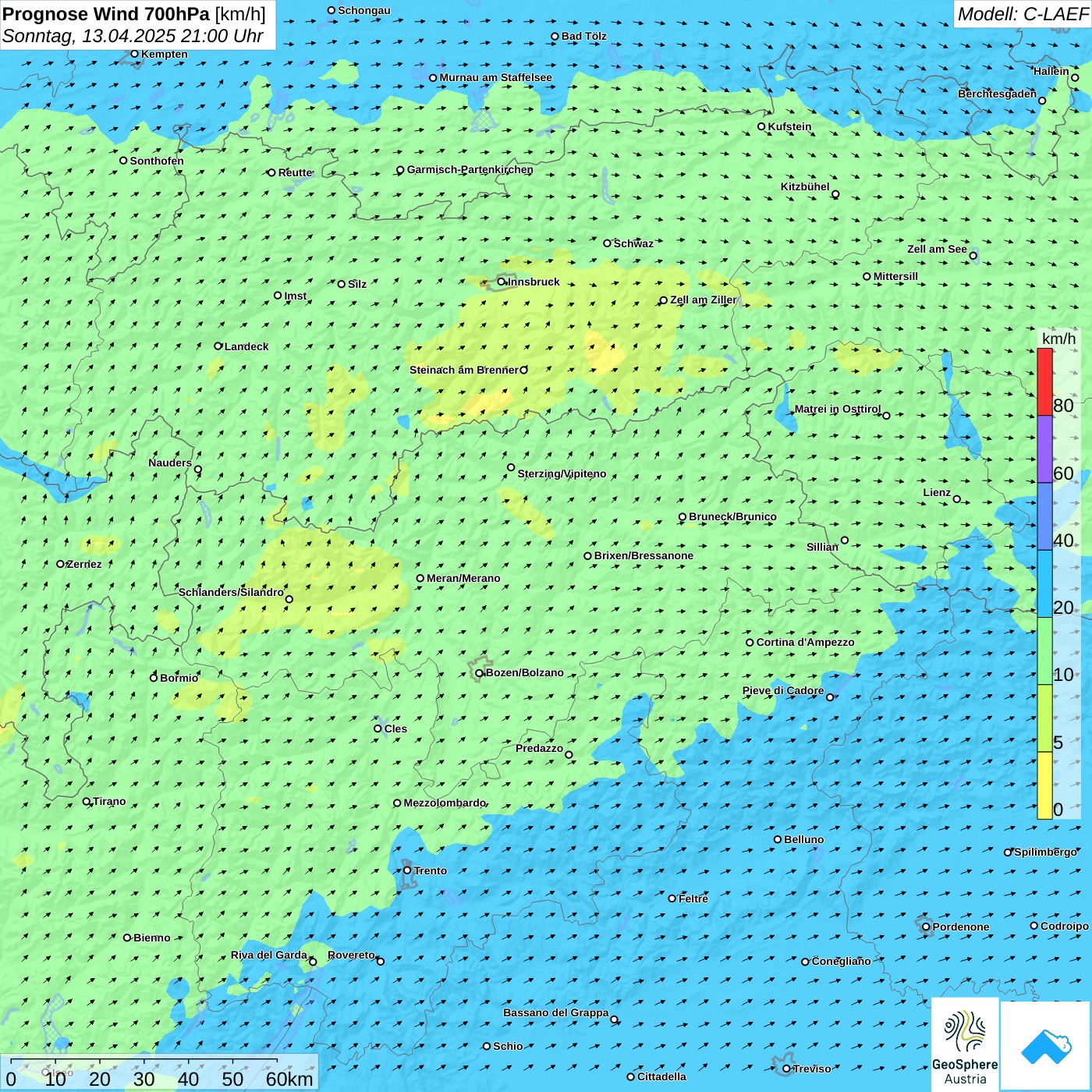Select the green segment of the wind legend

point(1044,651)
